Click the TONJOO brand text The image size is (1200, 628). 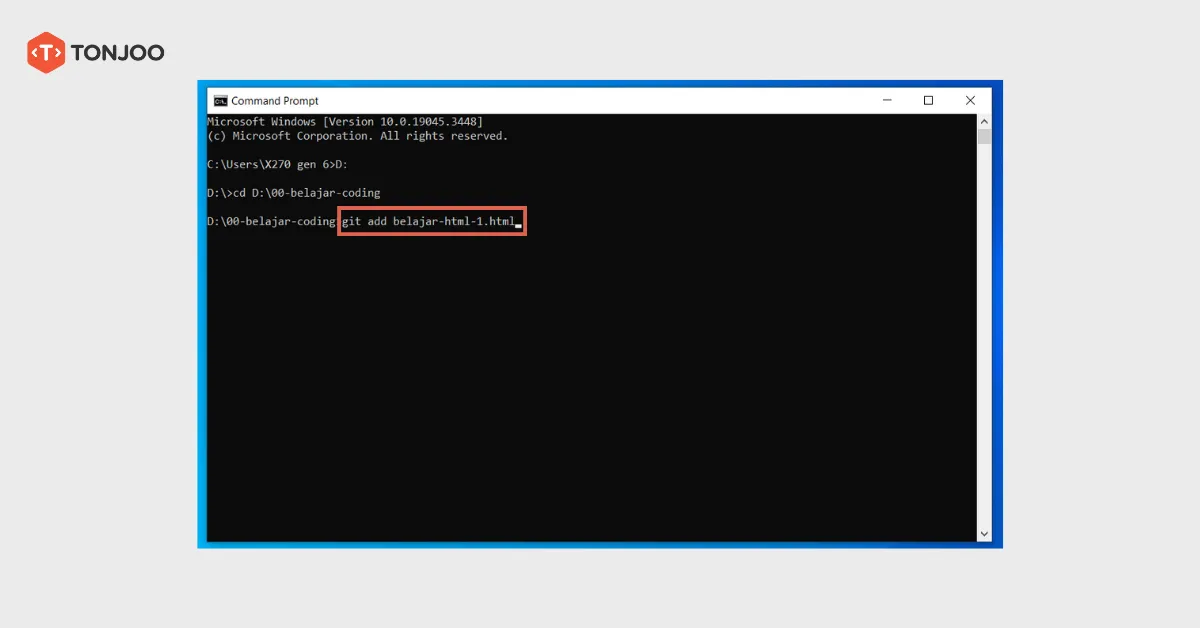(117, 53)
